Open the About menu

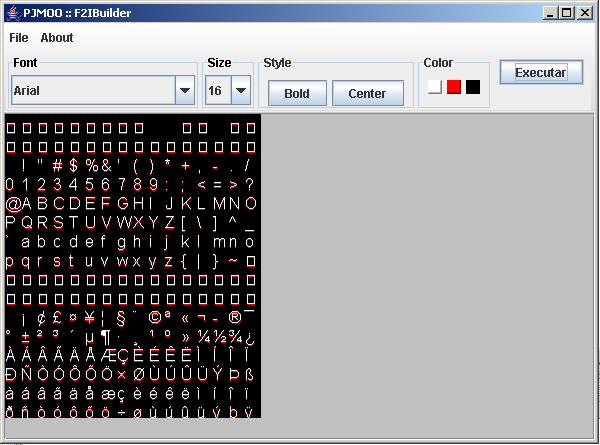point(57,38)
